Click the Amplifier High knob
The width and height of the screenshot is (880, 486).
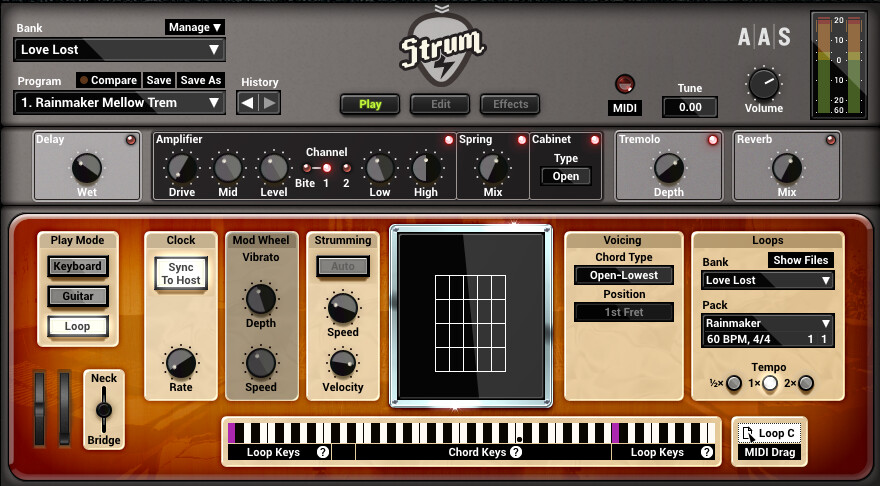tap(426, 167)
